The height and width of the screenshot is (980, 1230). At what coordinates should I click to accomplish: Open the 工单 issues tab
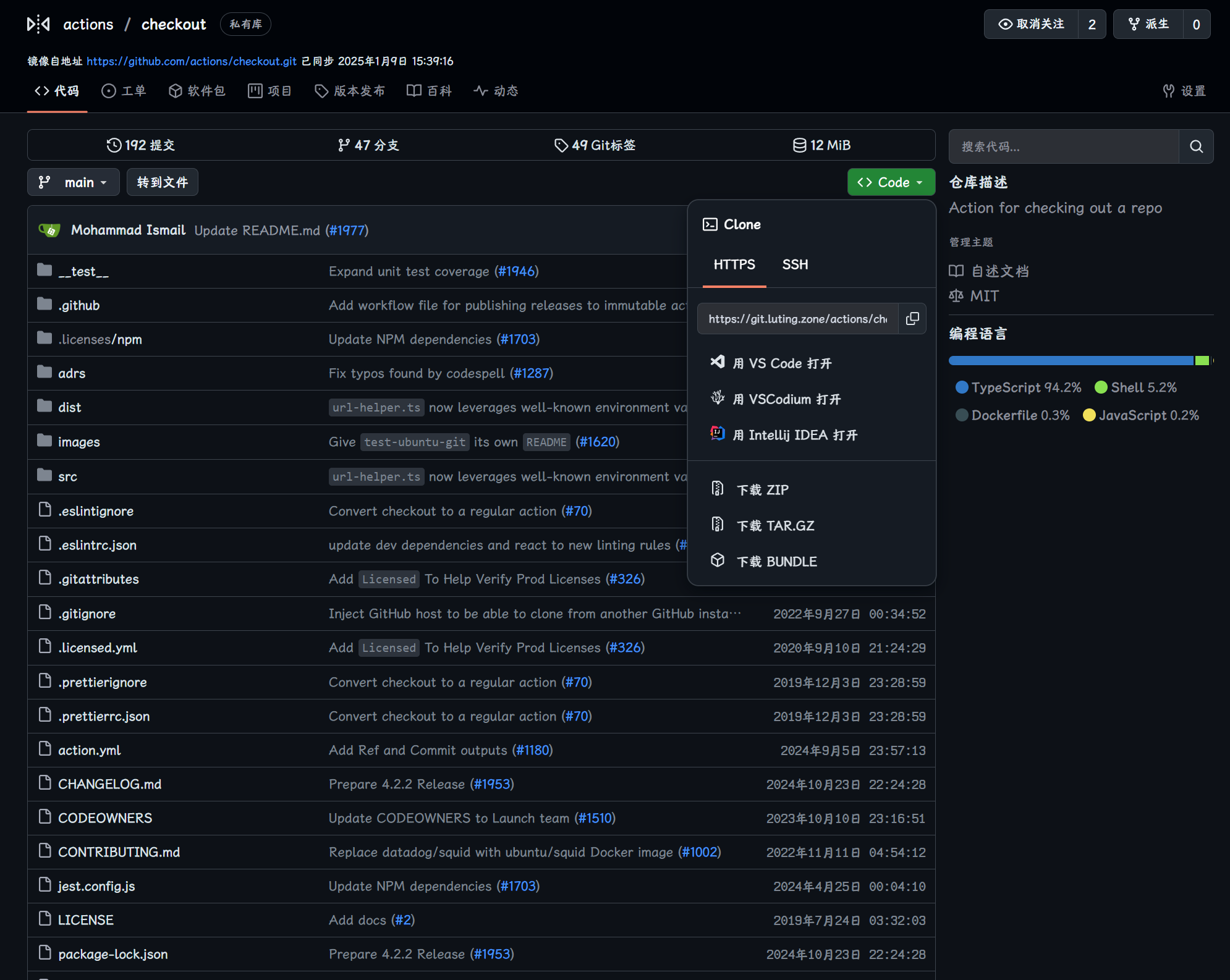124,91
